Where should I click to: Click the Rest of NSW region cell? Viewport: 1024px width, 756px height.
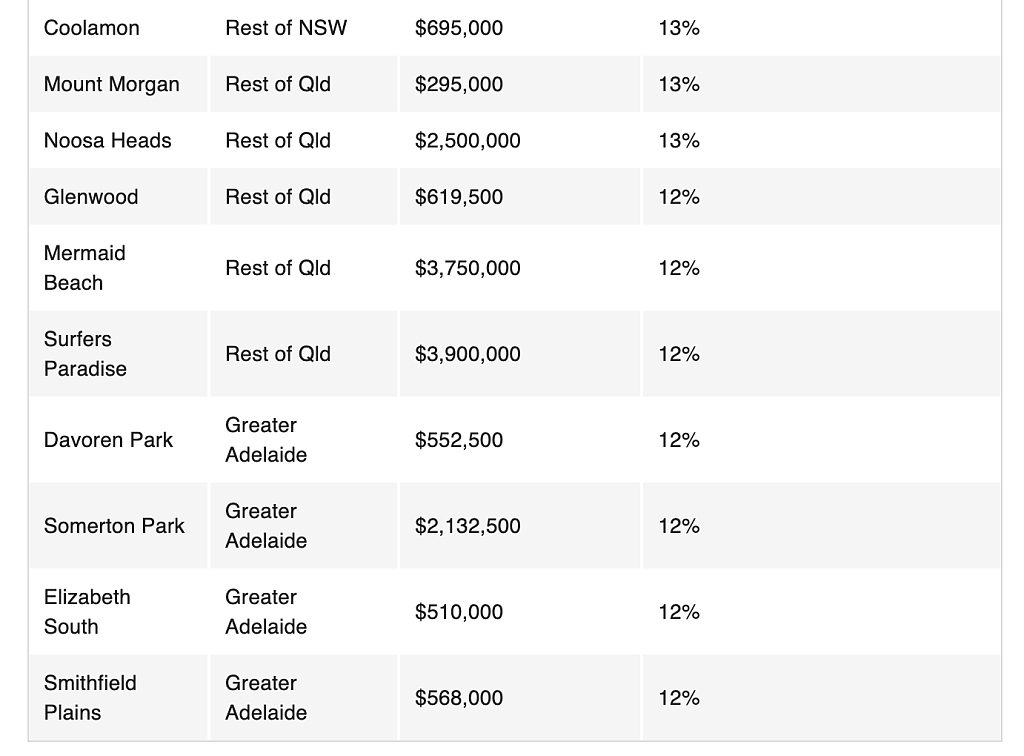304,28
